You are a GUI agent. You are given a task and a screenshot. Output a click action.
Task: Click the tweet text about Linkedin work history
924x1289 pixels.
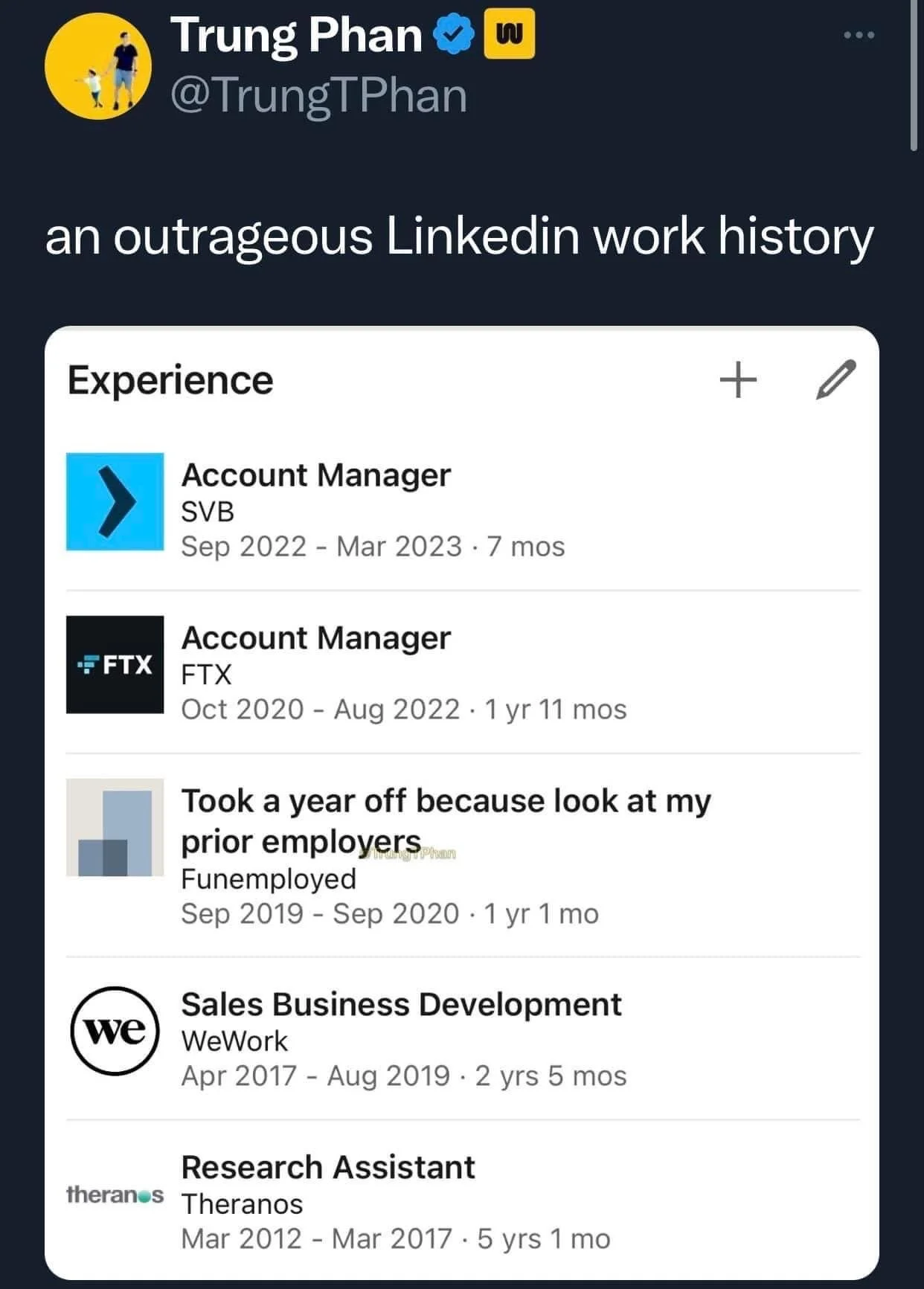pos(459,237)
